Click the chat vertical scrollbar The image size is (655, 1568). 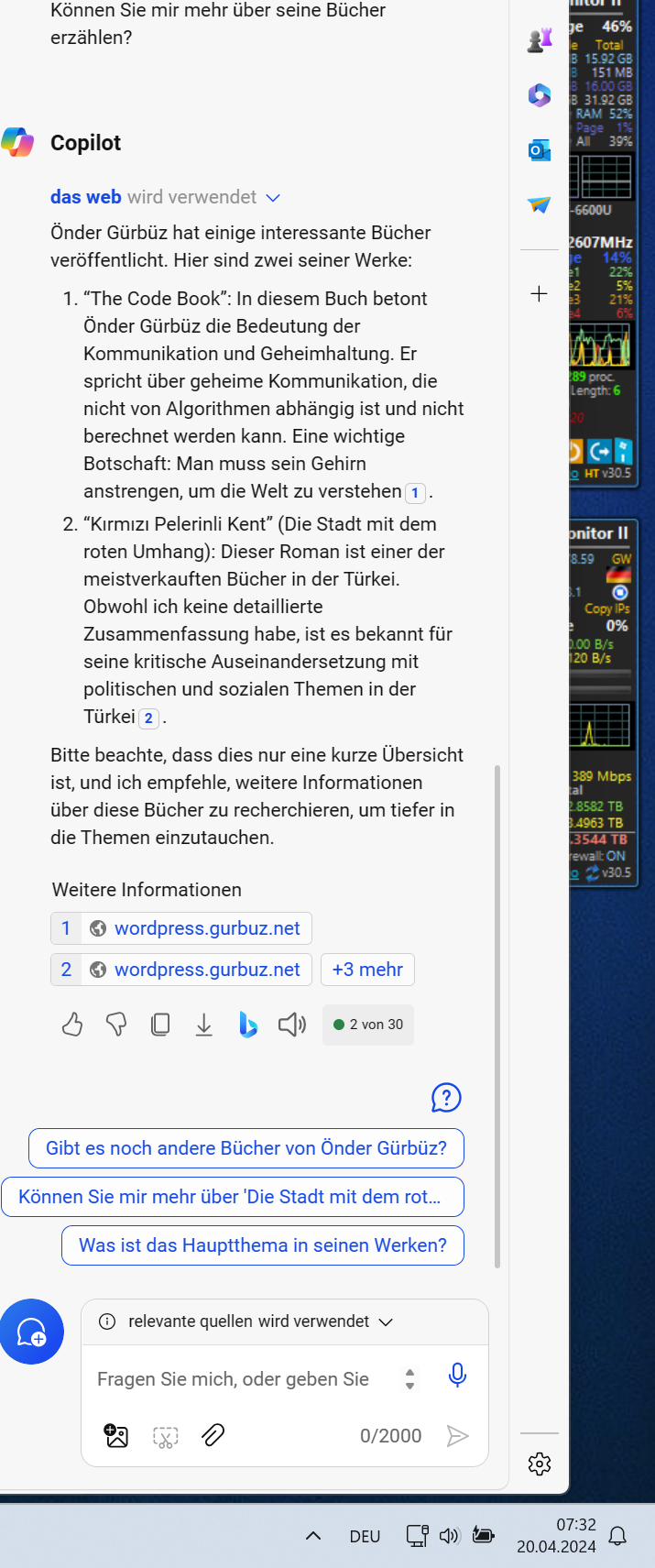(497, 1017)
